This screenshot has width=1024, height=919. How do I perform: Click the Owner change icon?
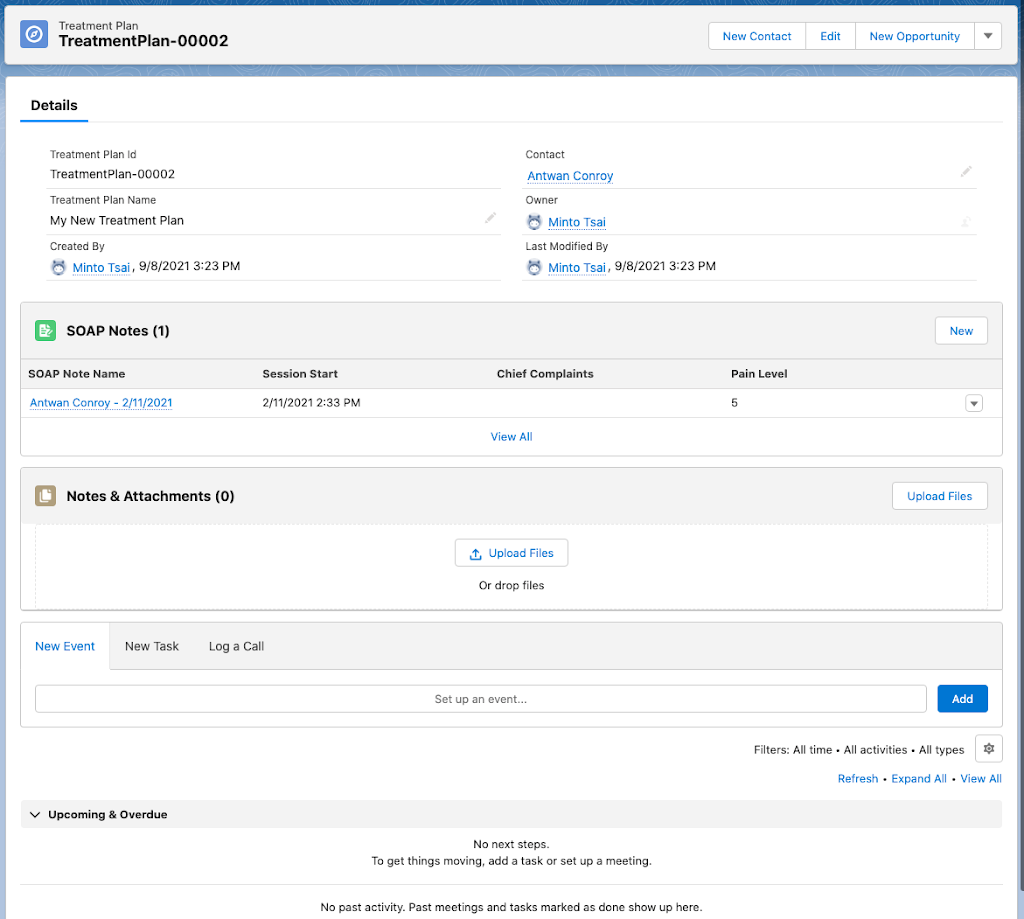(x=966, y=222)
